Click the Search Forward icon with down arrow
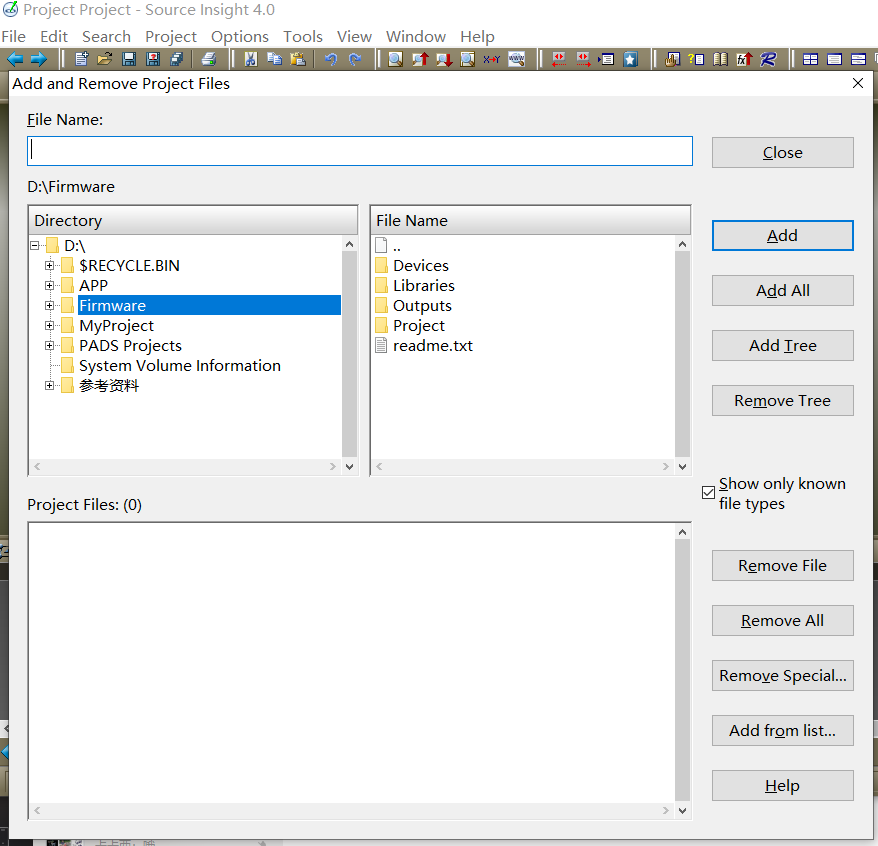Image resolution: width=878 pixels, height=846 pixels. click(444, 59)
